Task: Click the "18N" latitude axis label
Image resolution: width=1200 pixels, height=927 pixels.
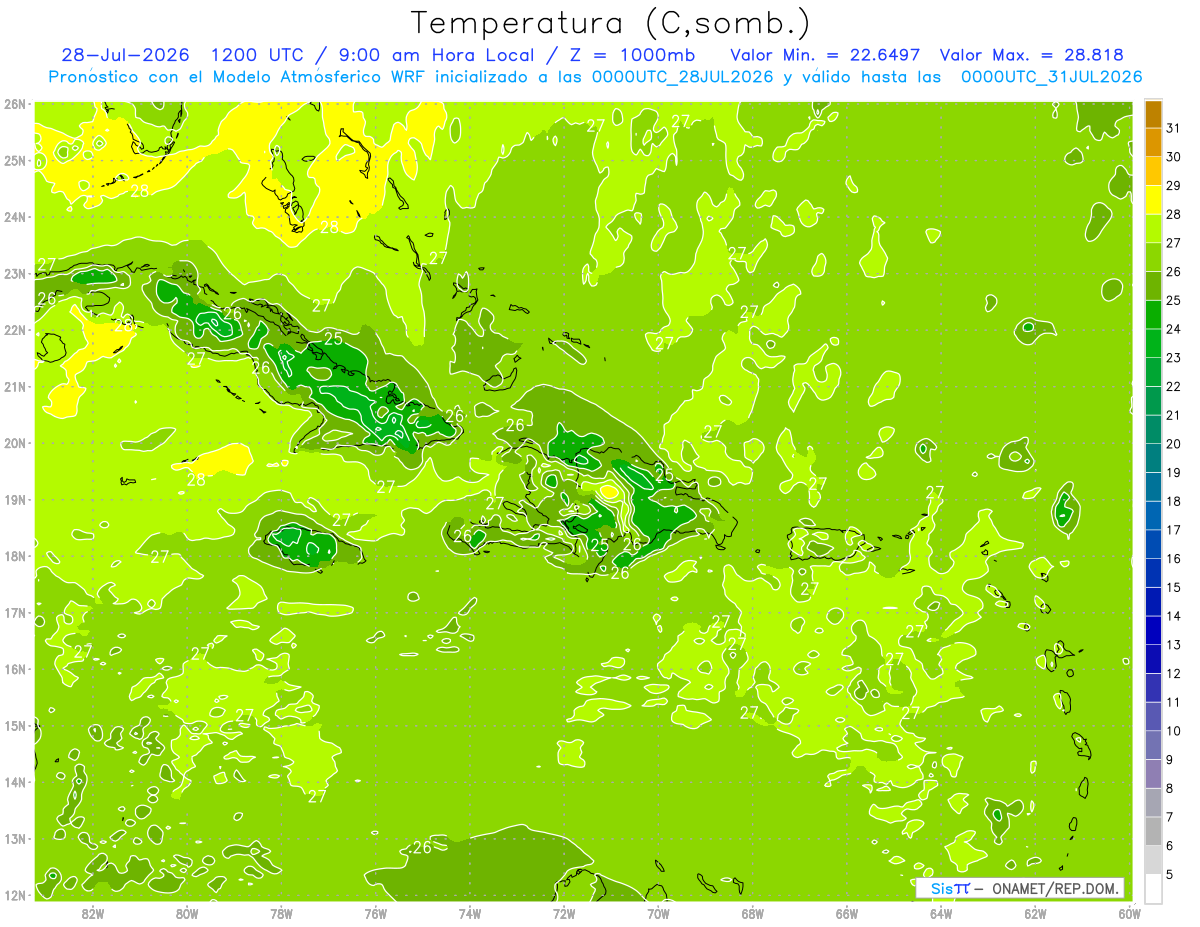Action: tap(15, 556)
